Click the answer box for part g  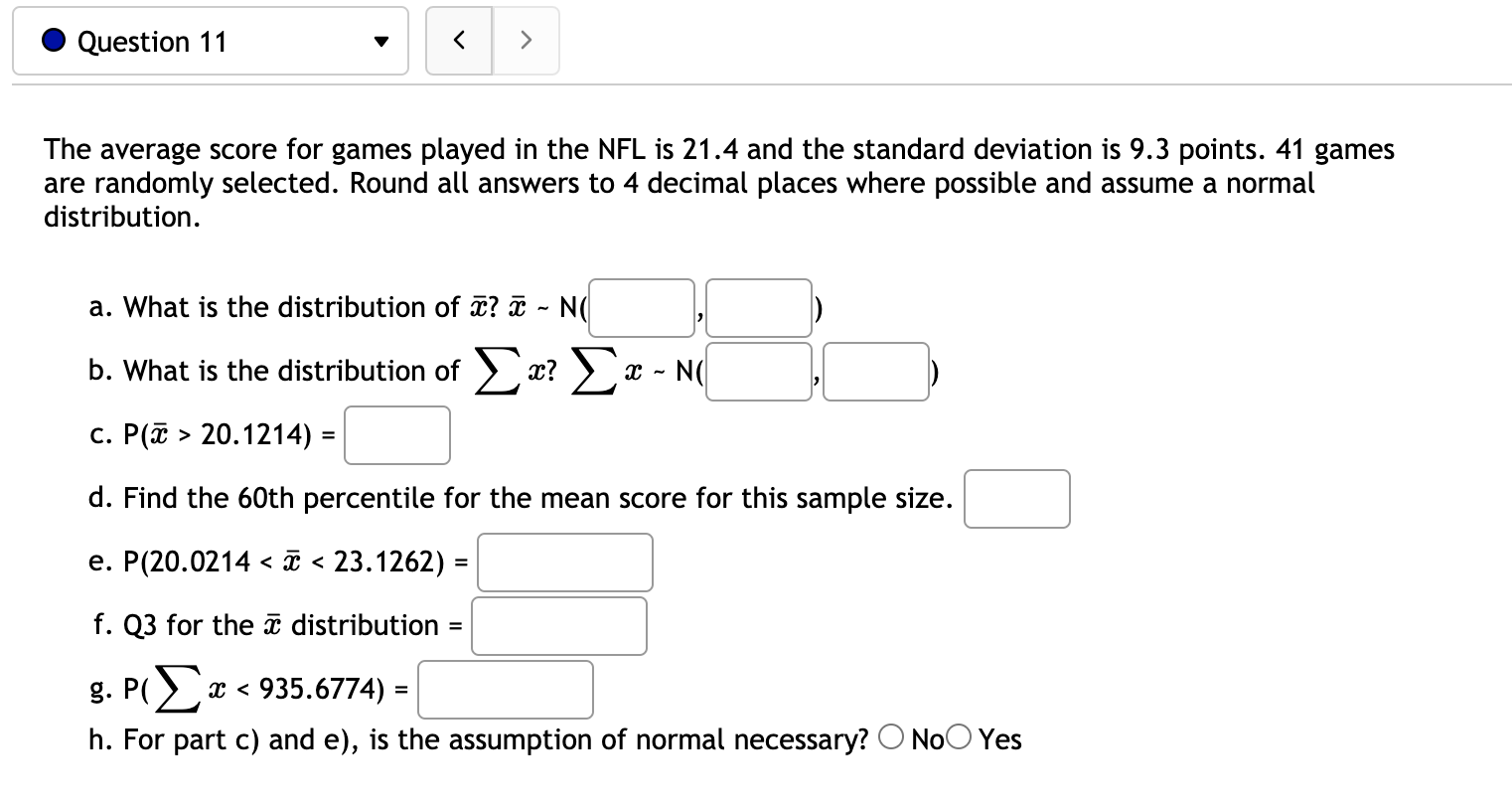(505, 689)
